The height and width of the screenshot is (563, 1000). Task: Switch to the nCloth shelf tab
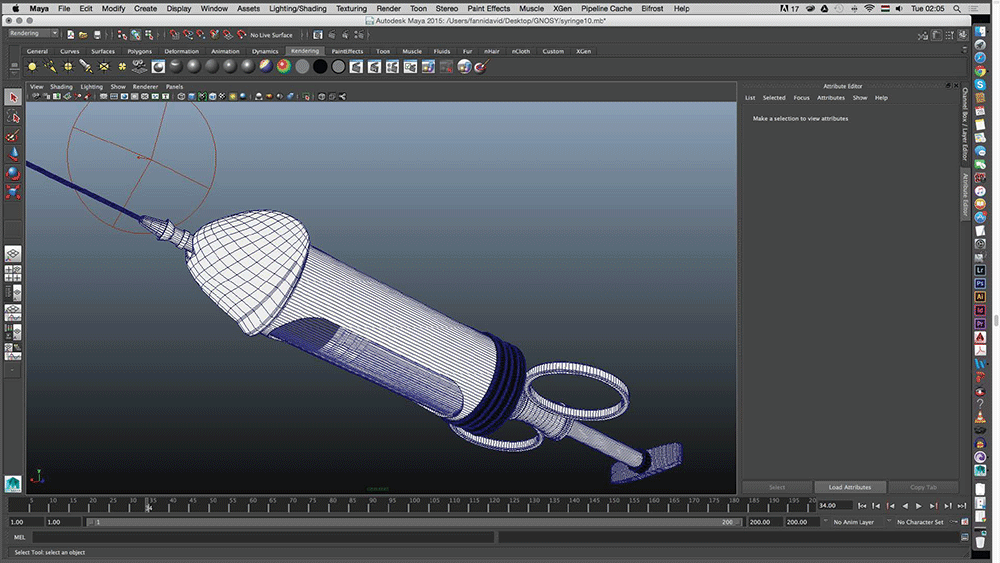point(520,51)
